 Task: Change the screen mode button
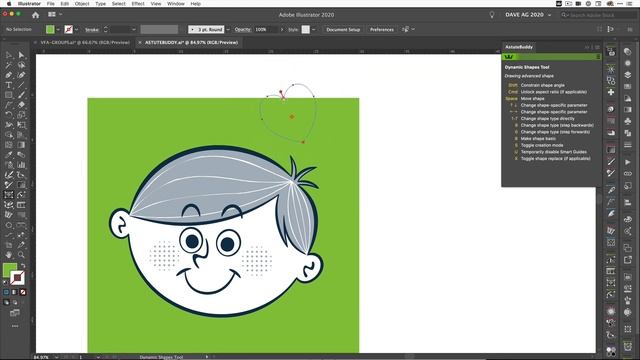point(15,313)
